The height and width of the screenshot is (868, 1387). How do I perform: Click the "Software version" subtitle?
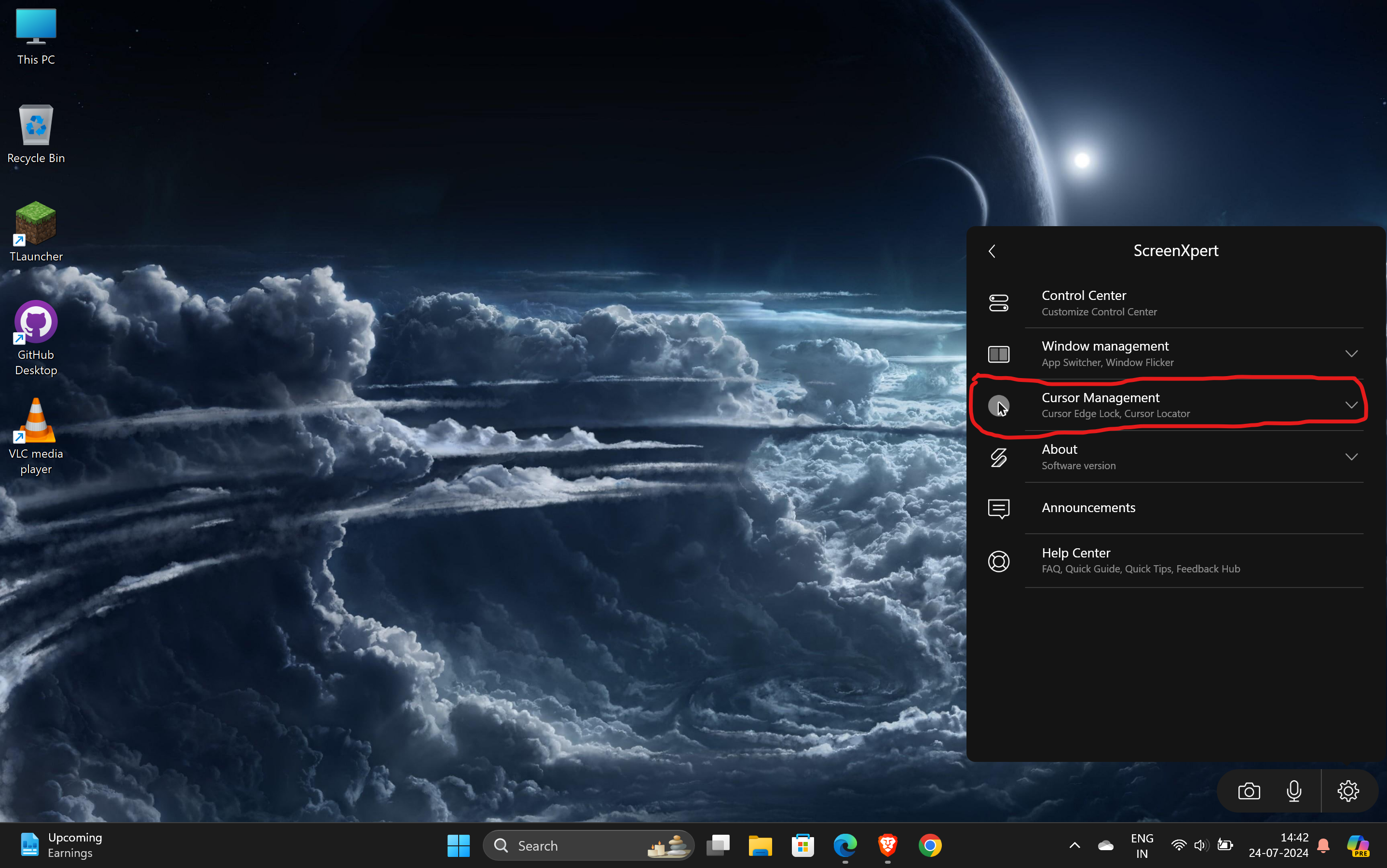(1079, 466)
